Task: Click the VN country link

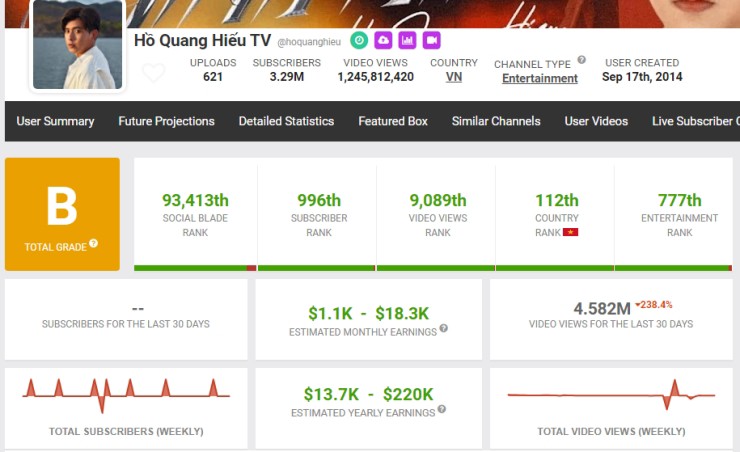Action: pyautogui.click(x=453, y=77)
